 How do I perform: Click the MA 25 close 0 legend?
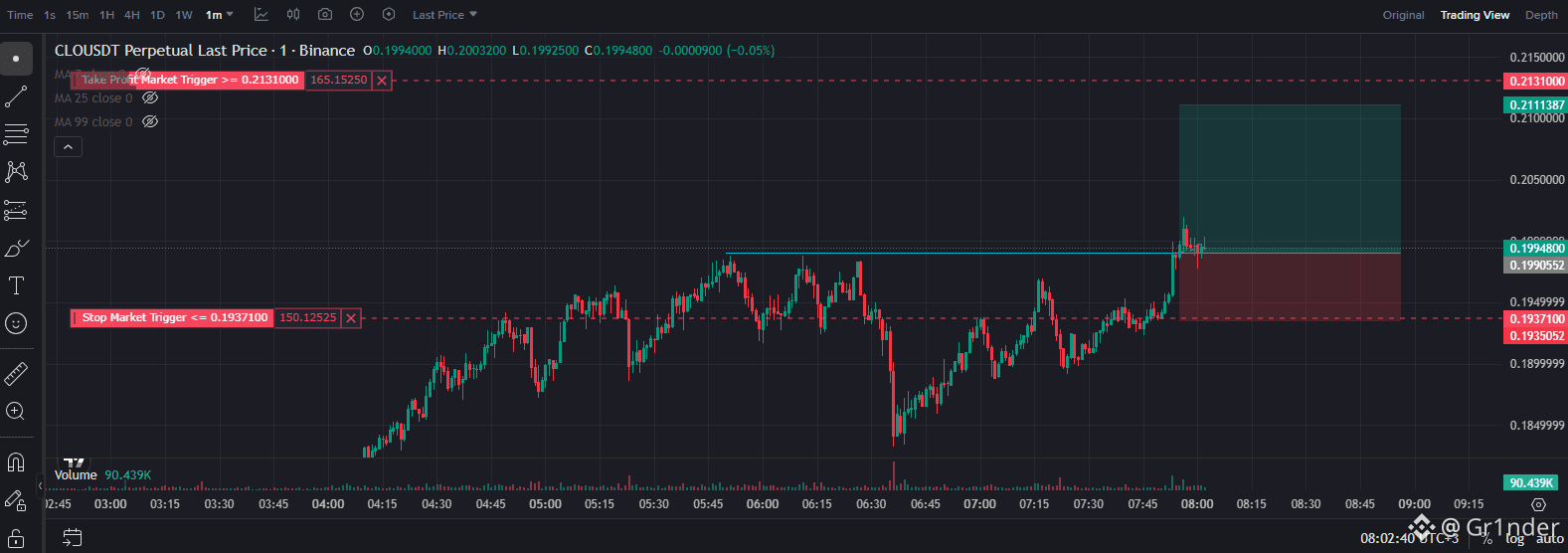[x=93, y=98]
